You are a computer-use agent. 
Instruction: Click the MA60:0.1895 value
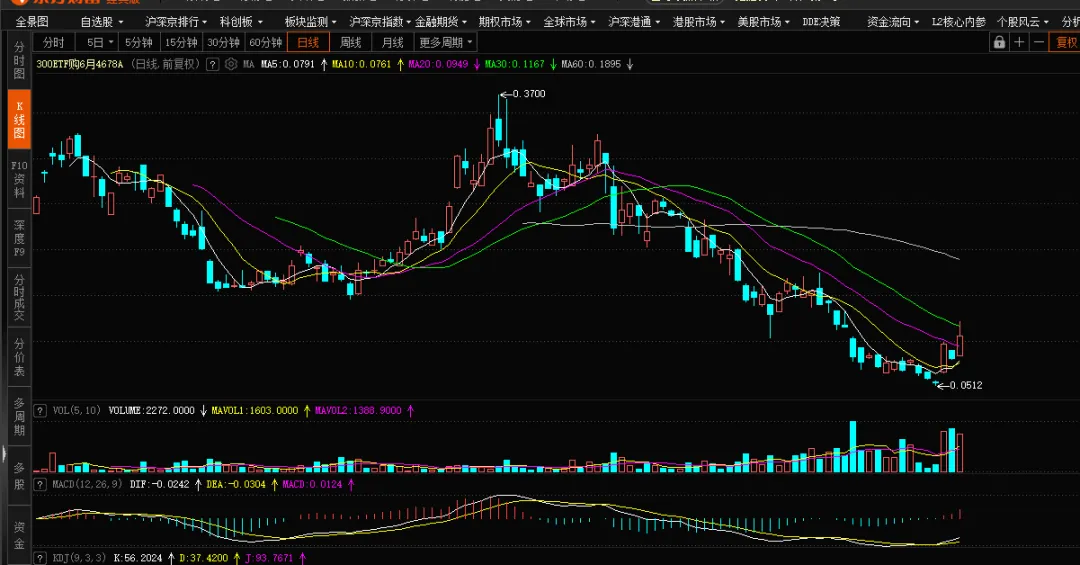coord(591,64)
